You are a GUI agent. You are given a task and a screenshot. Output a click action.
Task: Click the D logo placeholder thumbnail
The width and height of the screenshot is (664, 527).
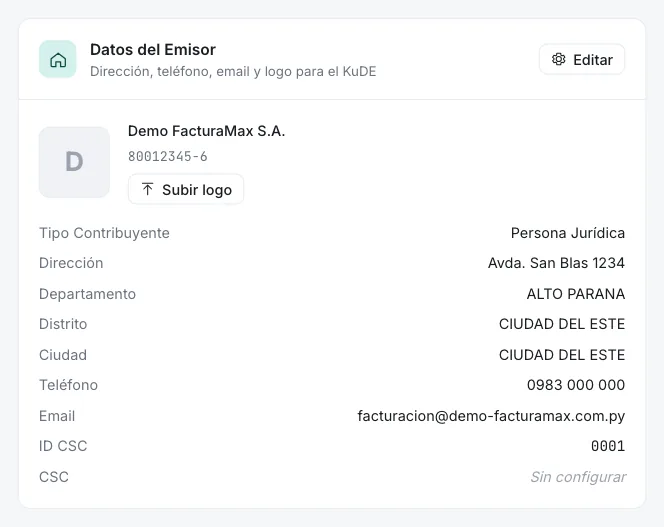(75, 162)
